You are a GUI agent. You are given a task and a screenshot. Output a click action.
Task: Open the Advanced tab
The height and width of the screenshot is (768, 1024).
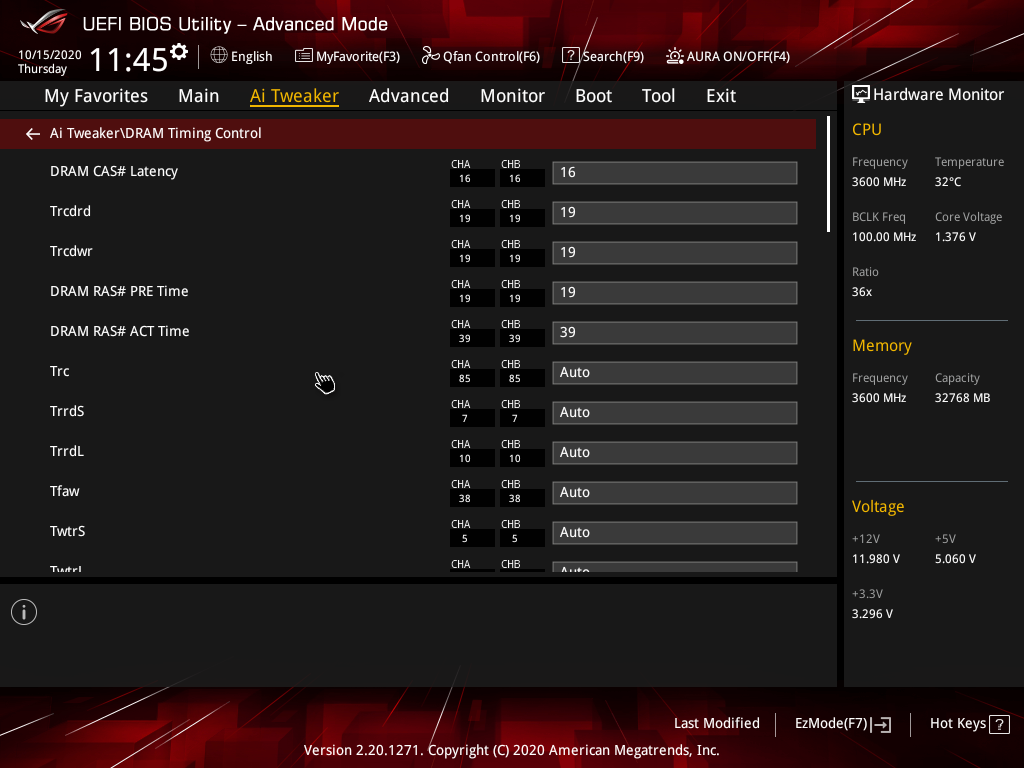click(x=409, y=96)
